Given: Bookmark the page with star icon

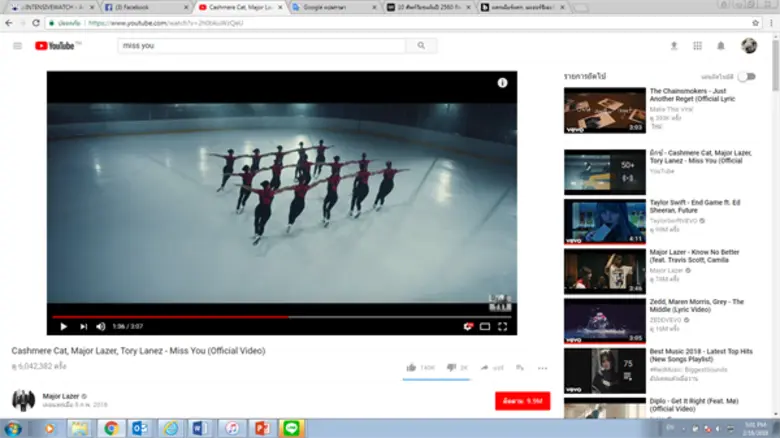Looking at the screenshot, I should tap(756, 23).
